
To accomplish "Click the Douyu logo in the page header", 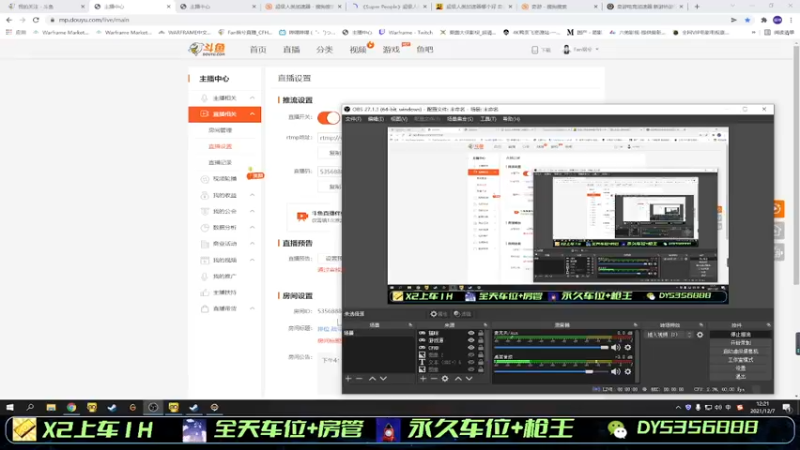I will pos(207,49).
